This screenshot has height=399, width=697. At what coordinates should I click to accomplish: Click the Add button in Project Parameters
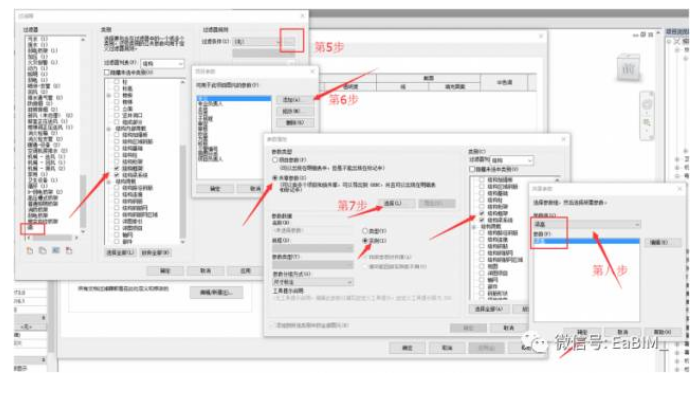click(292, 100)
